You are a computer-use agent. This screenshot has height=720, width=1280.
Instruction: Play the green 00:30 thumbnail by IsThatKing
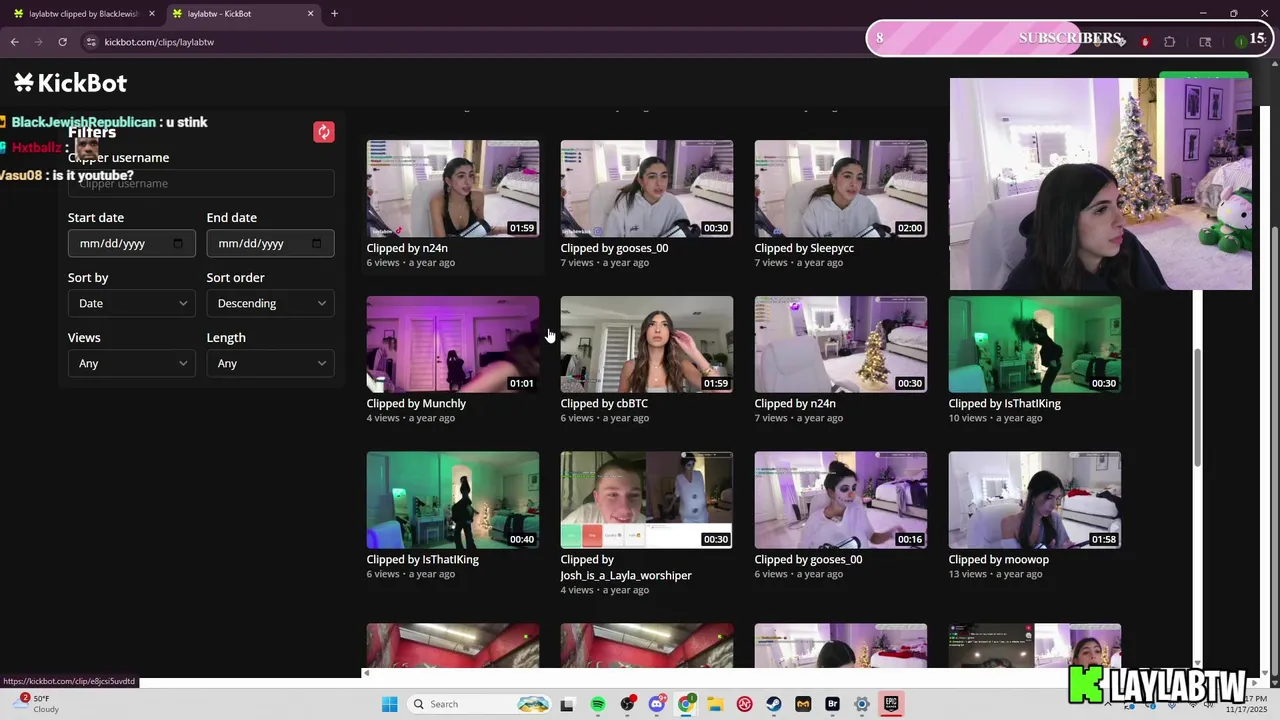point(1034,344)
